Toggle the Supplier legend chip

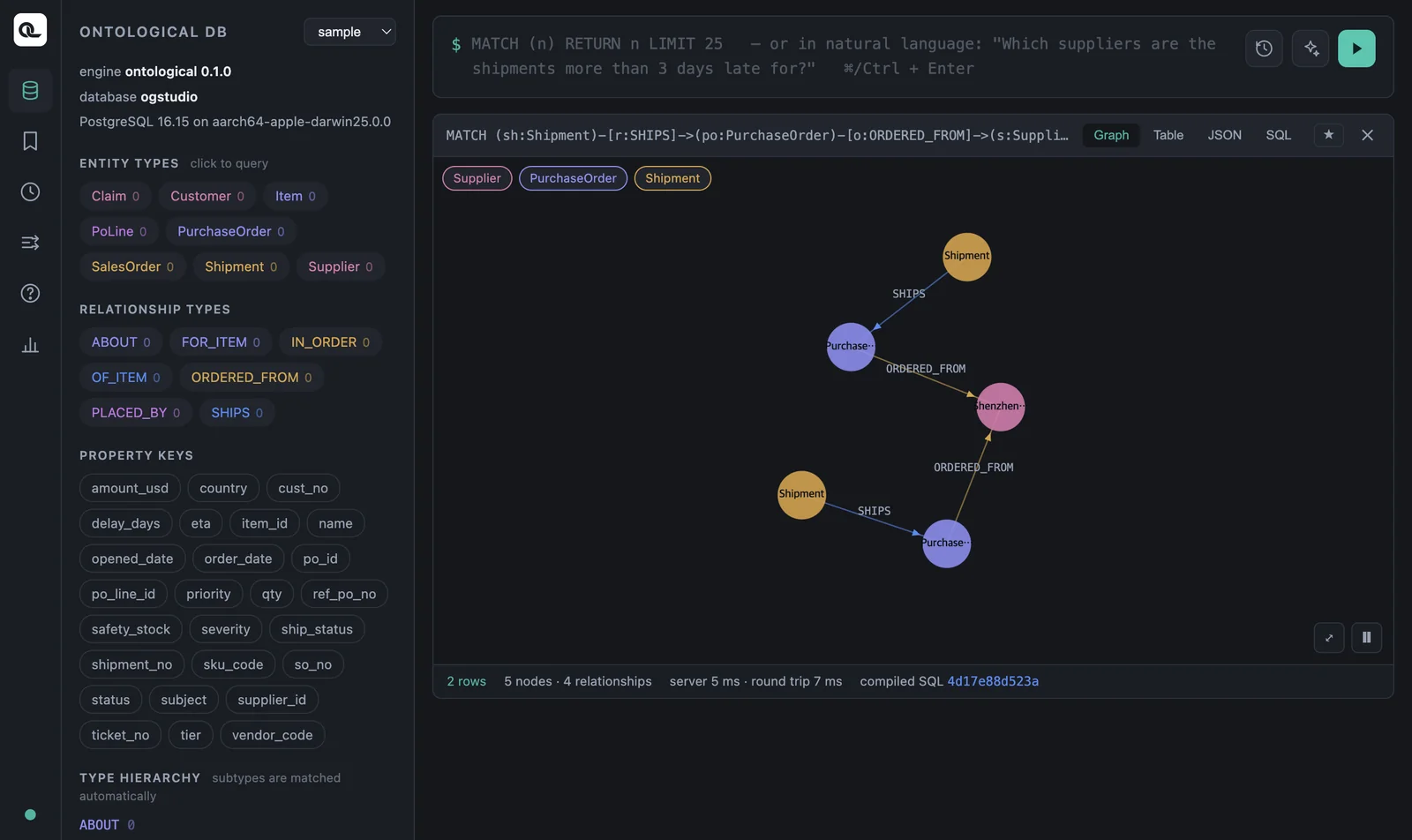(x=477, y=178)
